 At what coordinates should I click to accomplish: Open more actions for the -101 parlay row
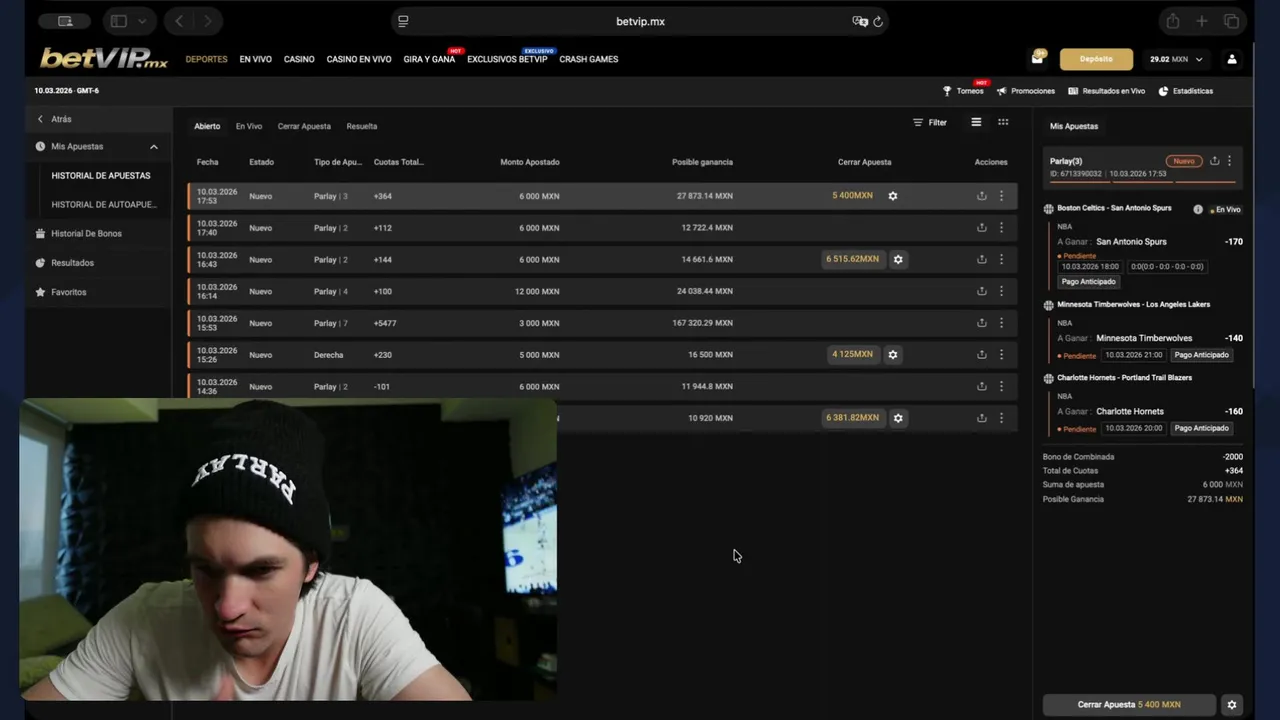pos(1001,386)
